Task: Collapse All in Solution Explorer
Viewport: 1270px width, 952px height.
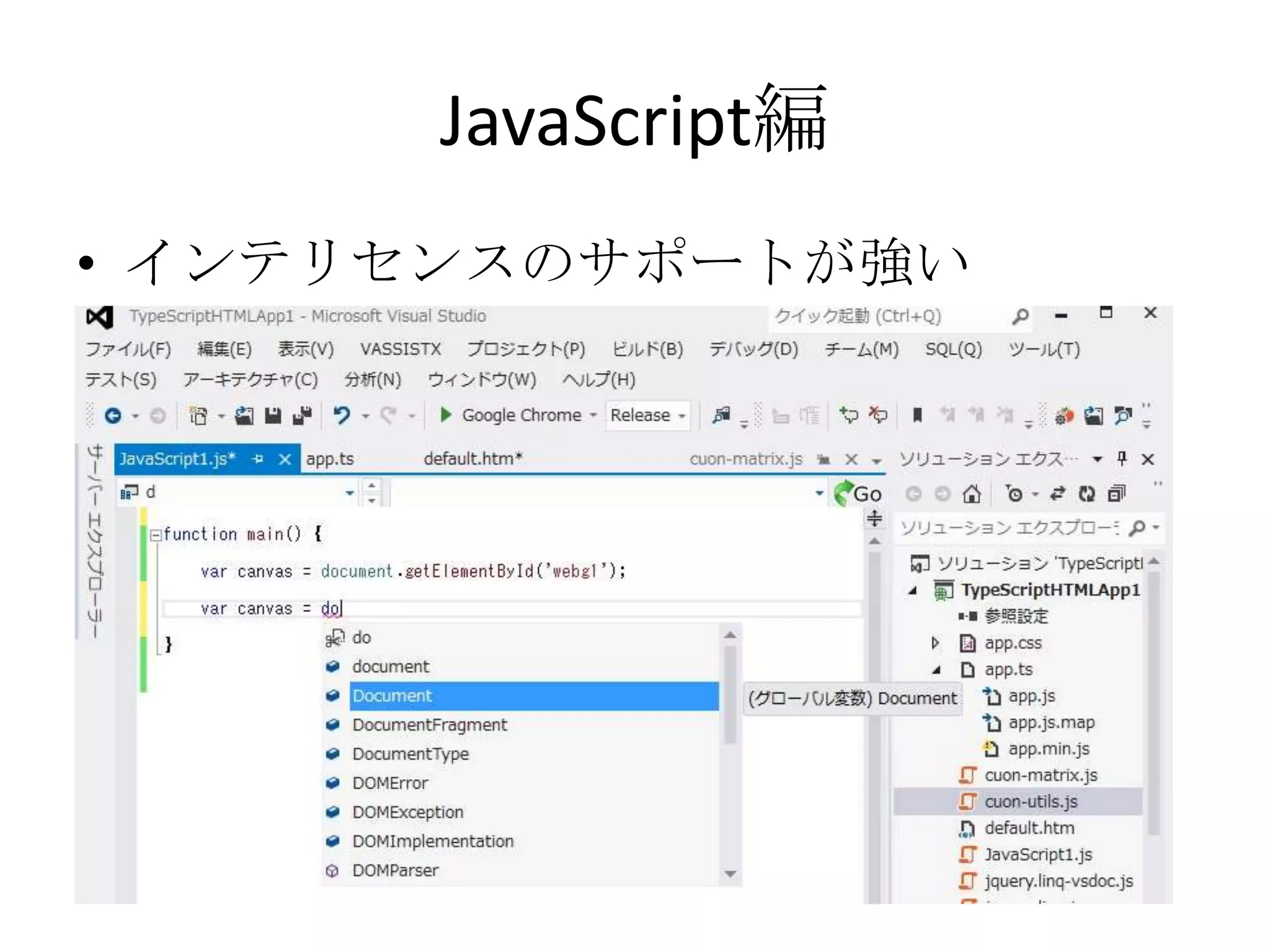Action: click(1116, 494)
